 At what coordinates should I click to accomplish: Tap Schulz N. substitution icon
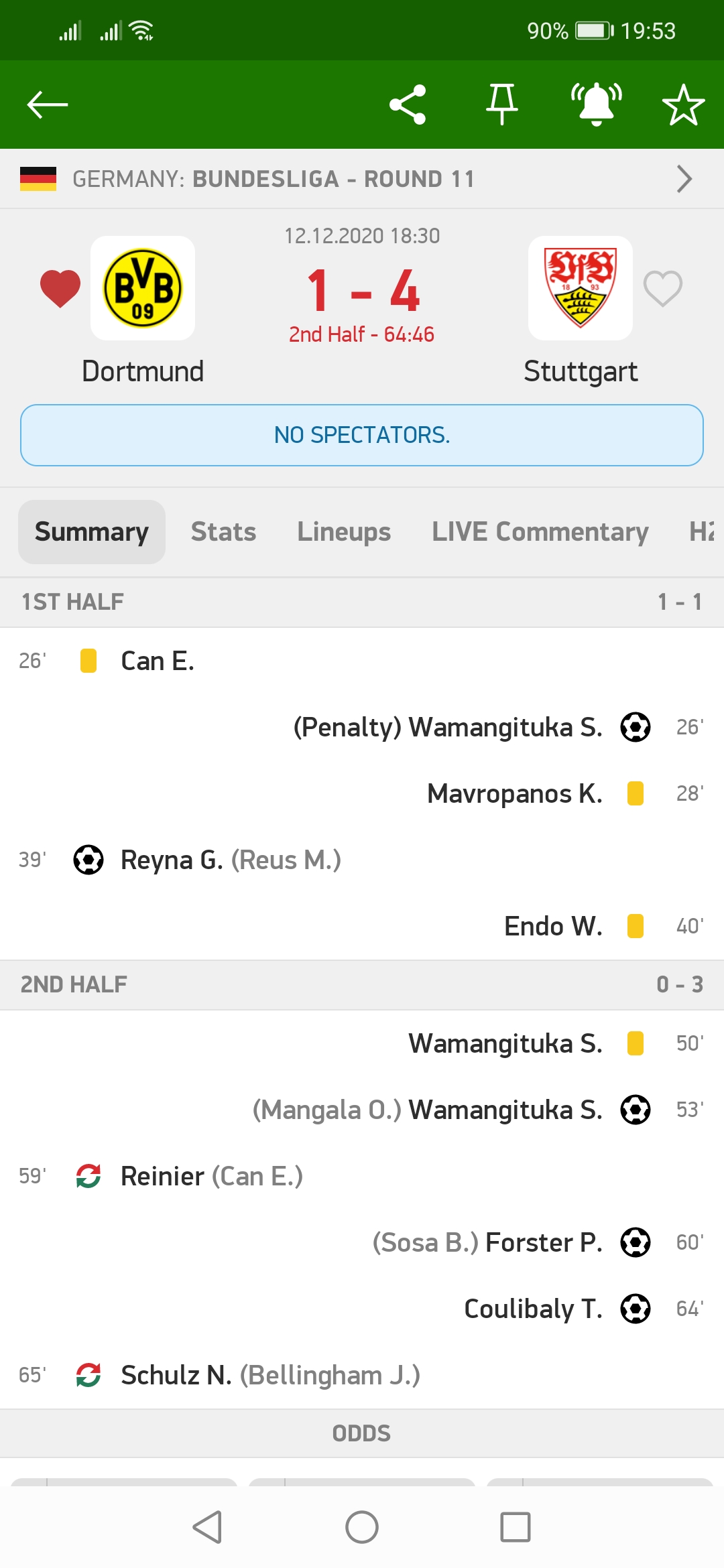pos(88,1375)
